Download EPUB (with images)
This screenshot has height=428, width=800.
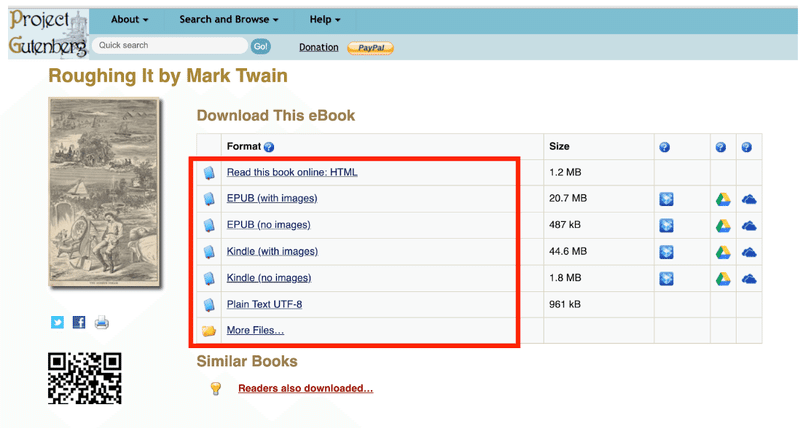[x=272, y=198]
